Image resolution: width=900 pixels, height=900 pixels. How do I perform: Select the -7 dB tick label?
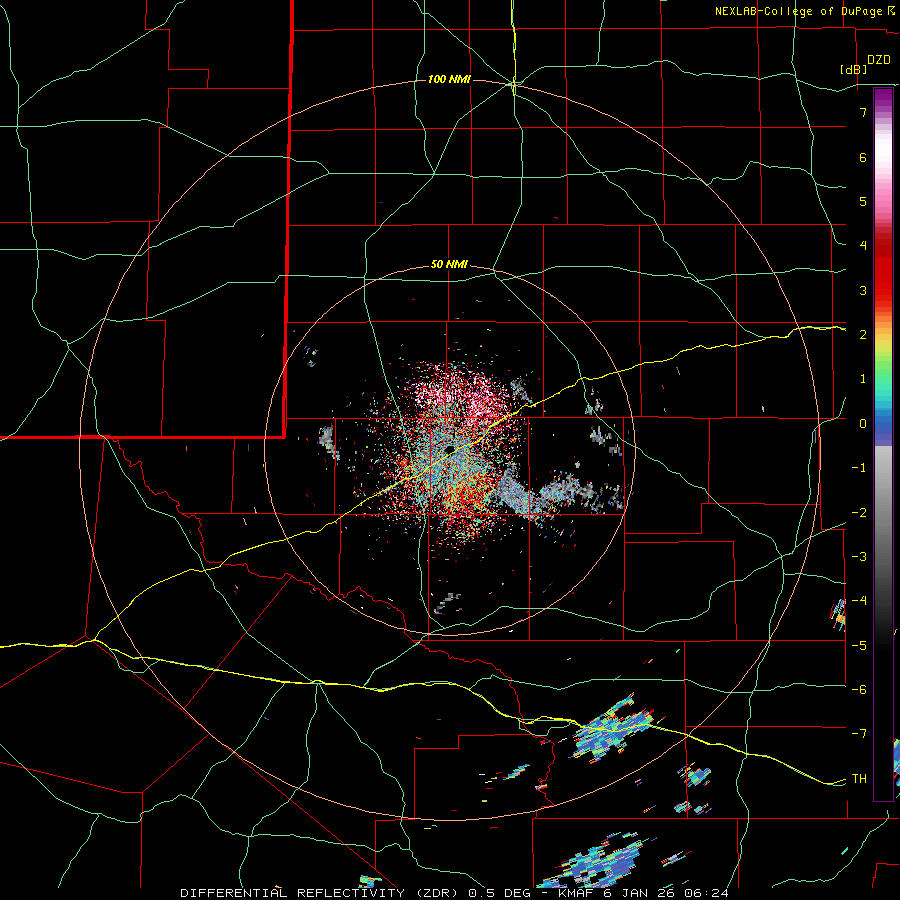(859, 734)
